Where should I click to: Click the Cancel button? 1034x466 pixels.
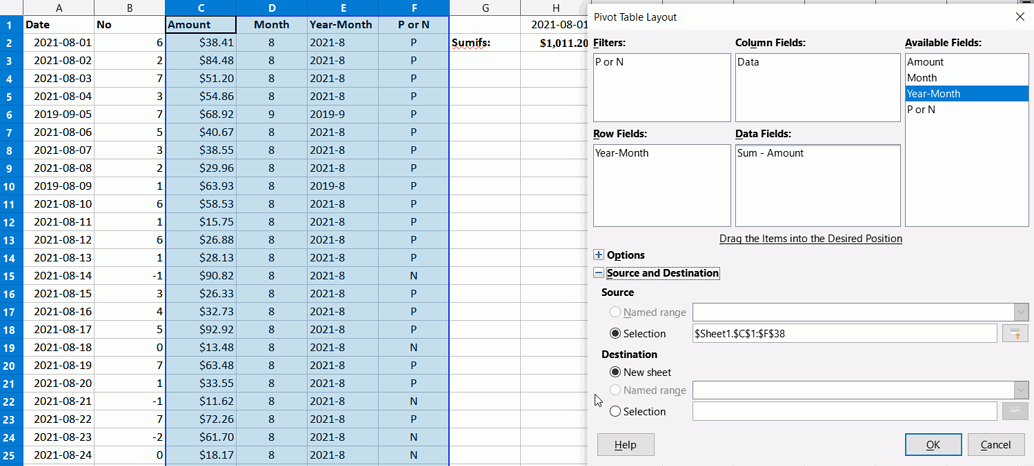996,445
